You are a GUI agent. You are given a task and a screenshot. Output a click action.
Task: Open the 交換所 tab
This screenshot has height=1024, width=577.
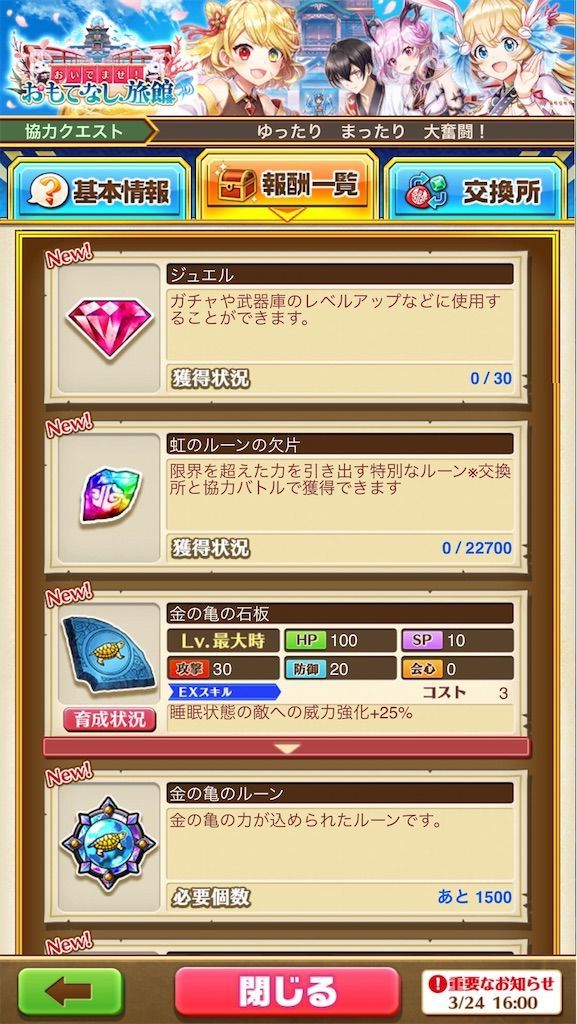pyautogui.click(x=475, y=191)
